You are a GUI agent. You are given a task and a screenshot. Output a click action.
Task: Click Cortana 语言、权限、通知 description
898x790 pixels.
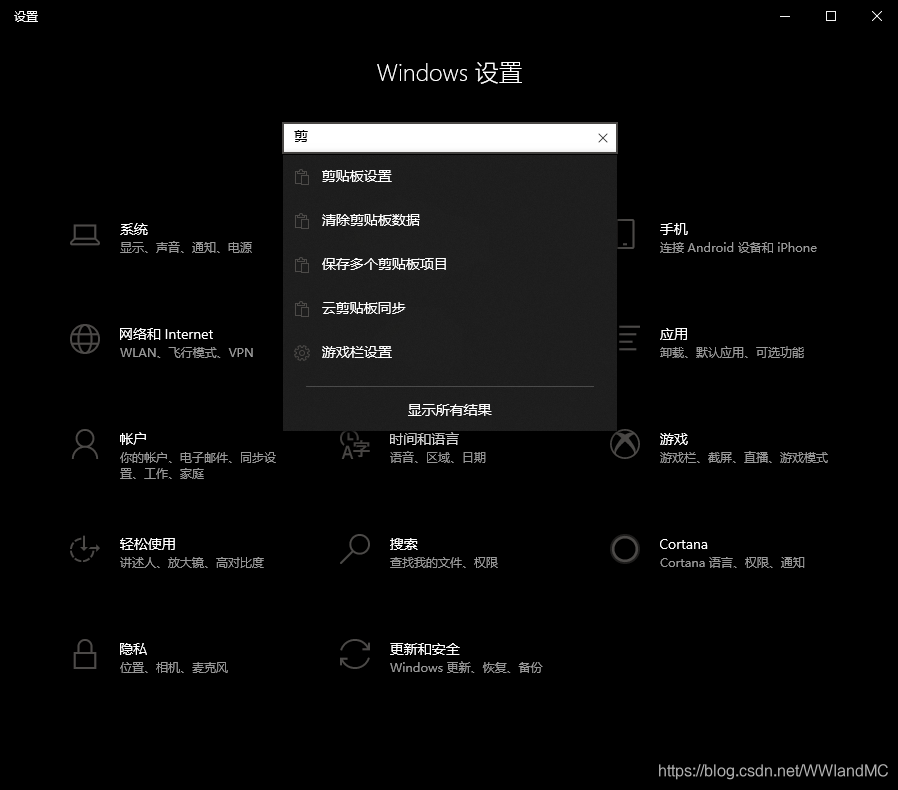(732, 563)
